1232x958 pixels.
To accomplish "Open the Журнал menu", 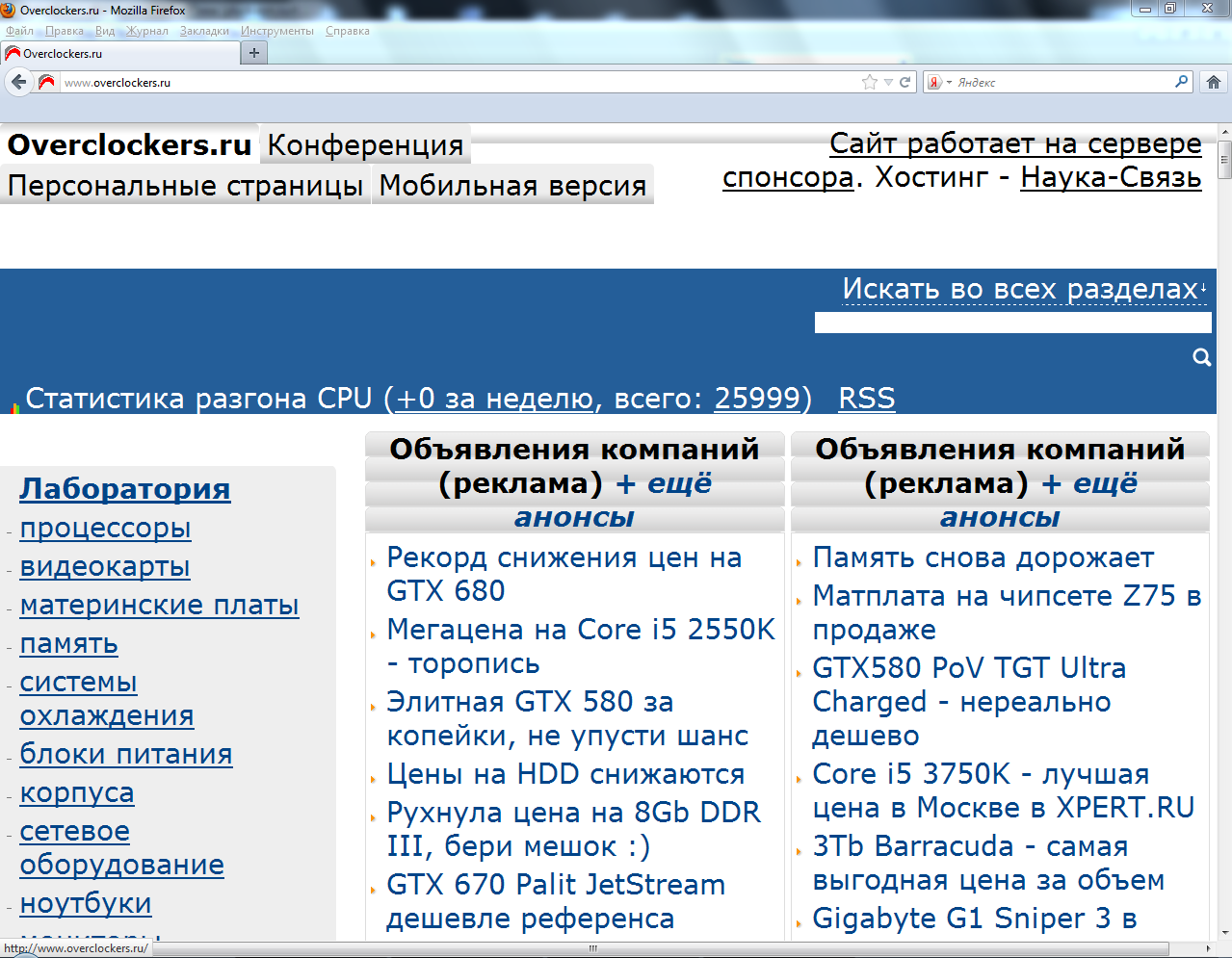I will 147,31.
